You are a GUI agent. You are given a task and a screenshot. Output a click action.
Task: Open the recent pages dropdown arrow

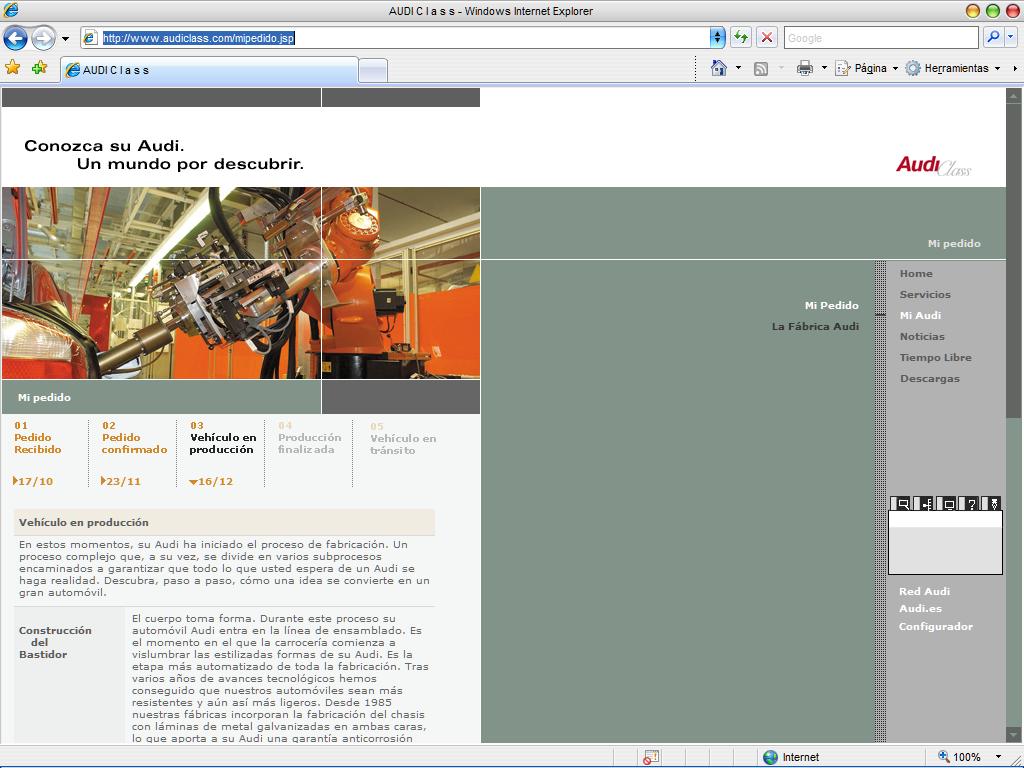(65, 39)
